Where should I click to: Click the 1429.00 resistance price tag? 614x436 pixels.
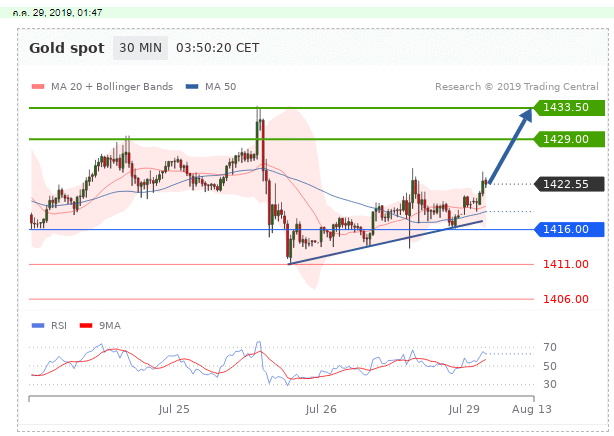569,139
